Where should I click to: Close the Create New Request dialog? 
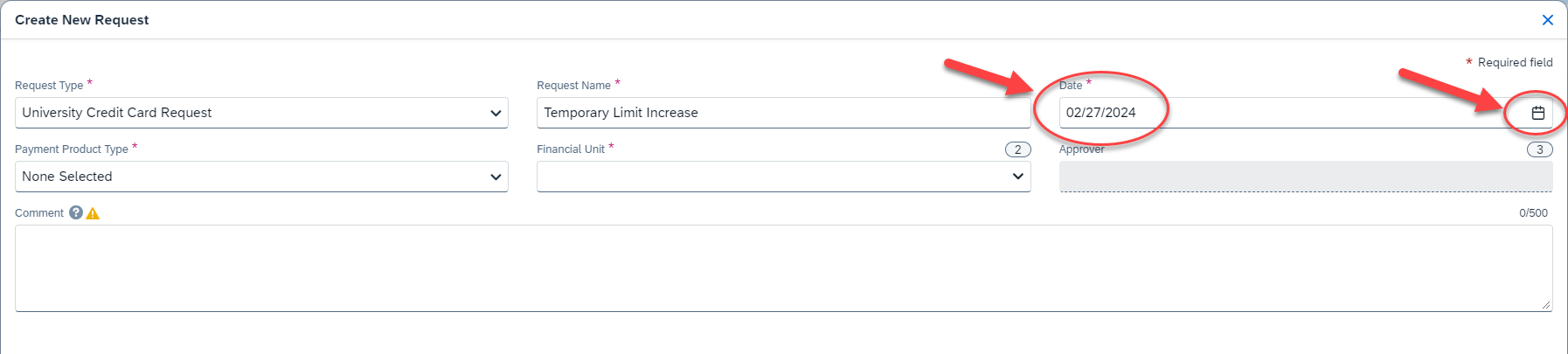coord(1547,20)
